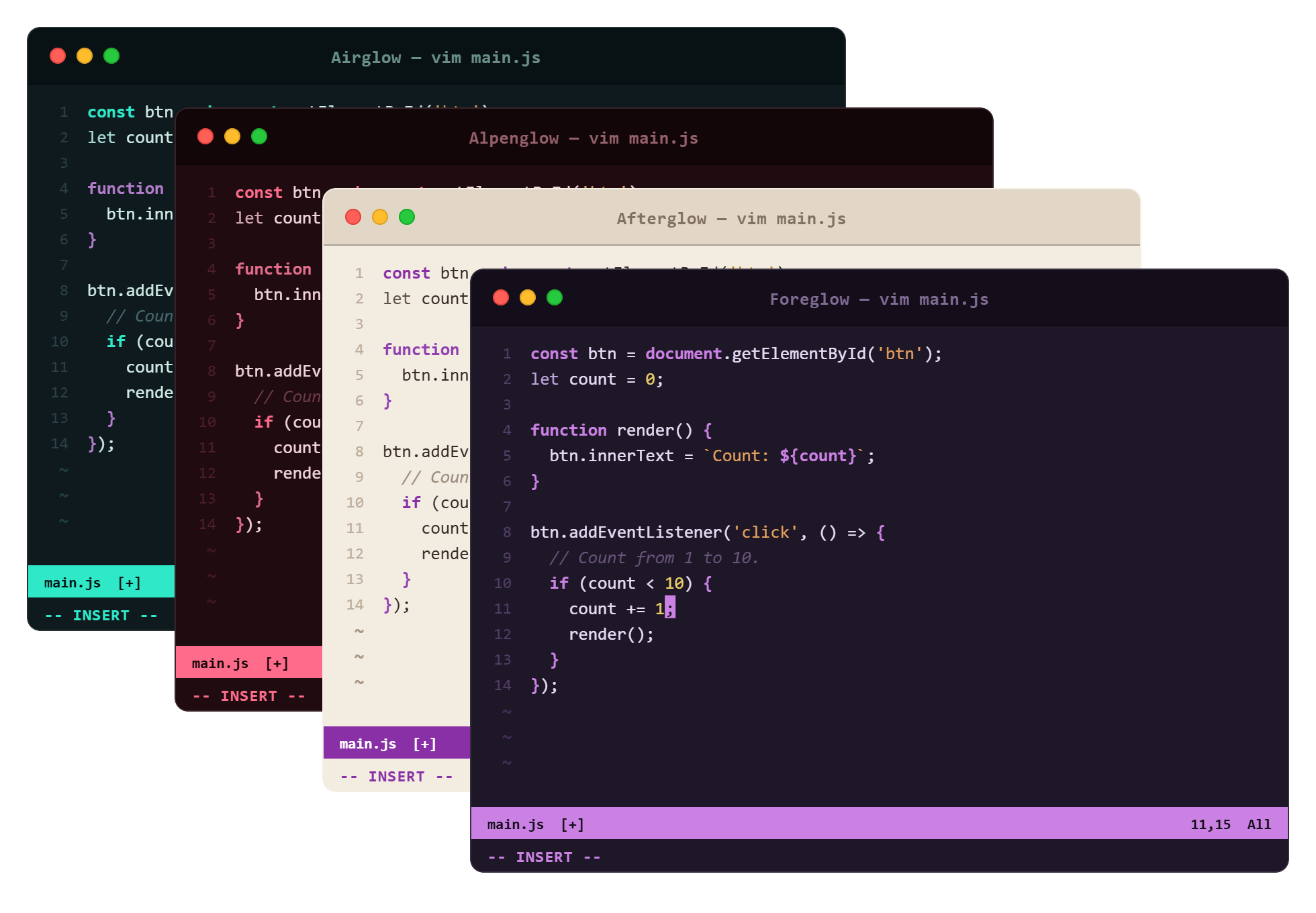Screen dimensions: 1316x913
Task: Click the 'Alpenglow — vim main.js' window title
Action: [x=583, y=138]
